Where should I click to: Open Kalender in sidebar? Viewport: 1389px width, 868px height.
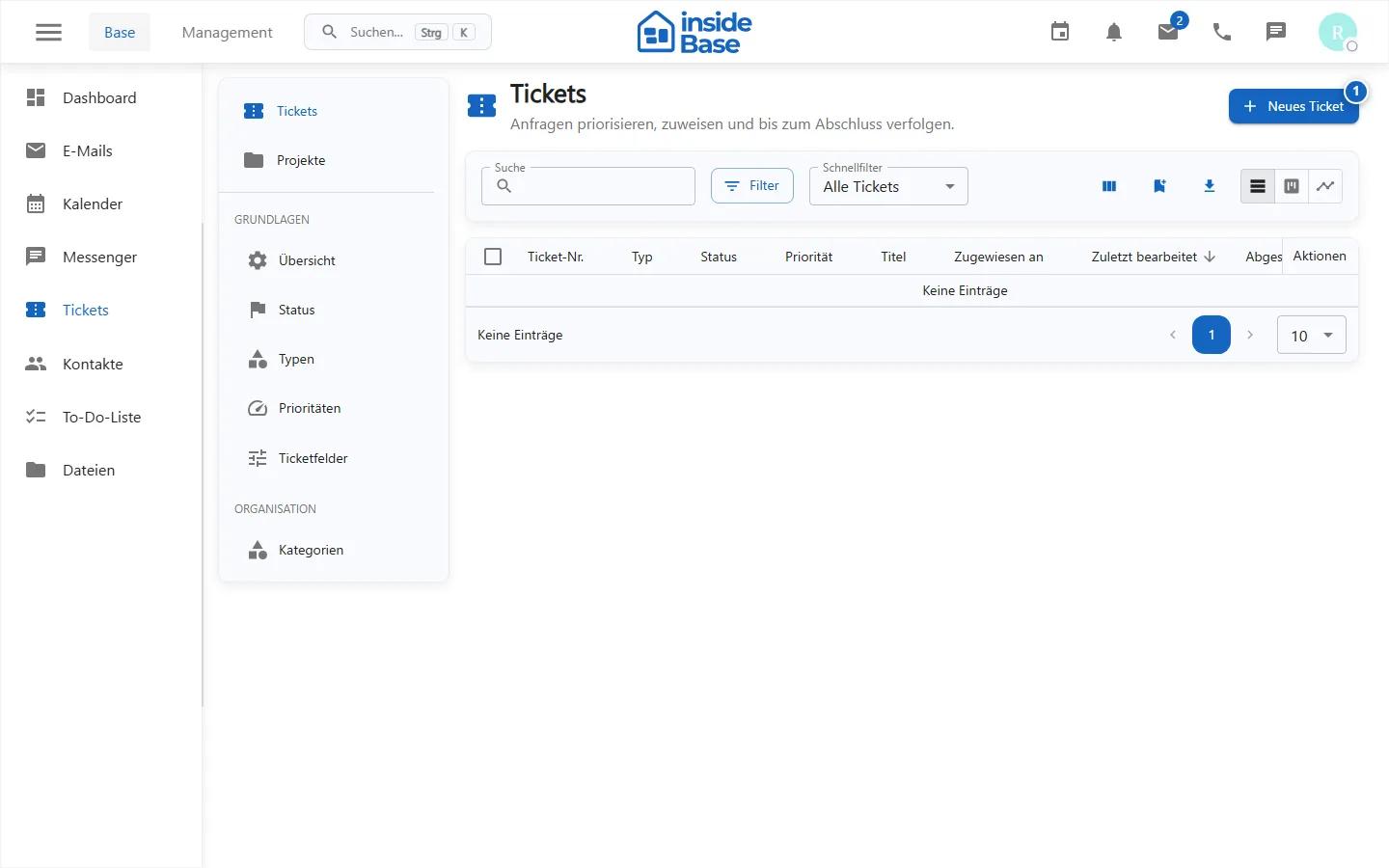[100, 203]
